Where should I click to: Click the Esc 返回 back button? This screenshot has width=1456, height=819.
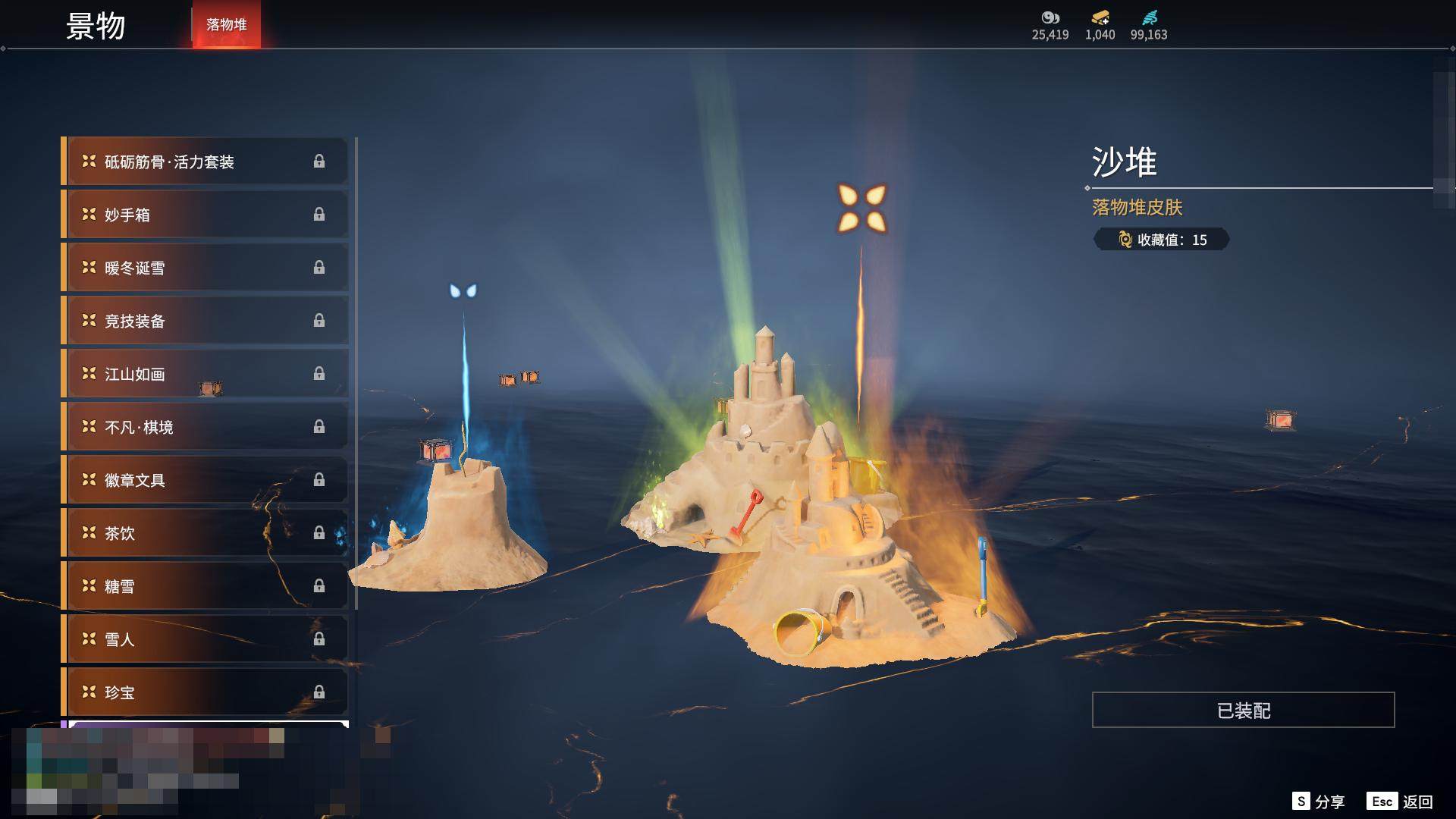[x=1400, y=802]
